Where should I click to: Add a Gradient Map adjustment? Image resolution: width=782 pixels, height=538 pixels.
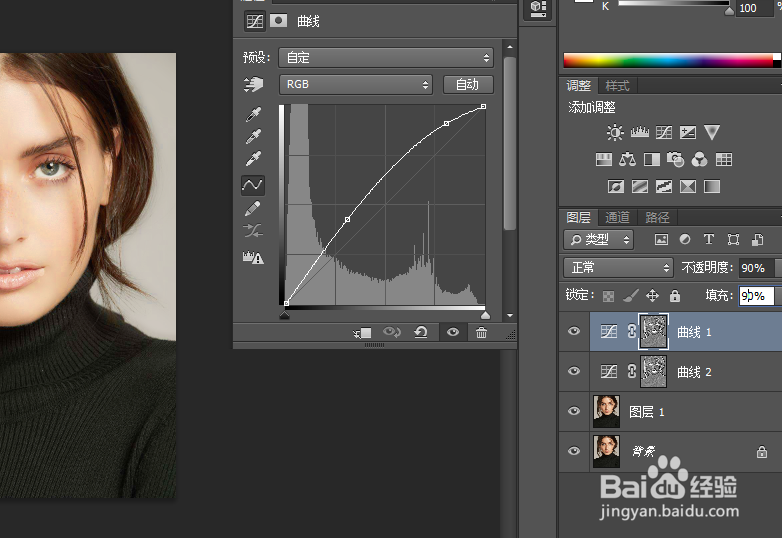point(712,186)
